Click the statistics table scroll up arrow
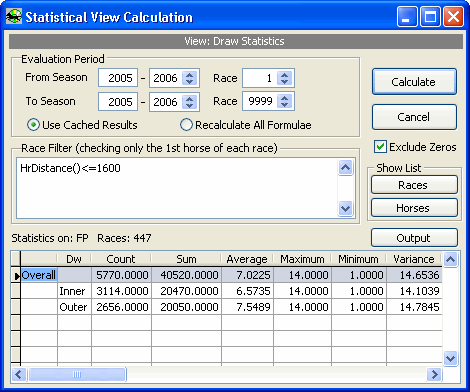The image size is (470, 392). (x=451, y=259)
